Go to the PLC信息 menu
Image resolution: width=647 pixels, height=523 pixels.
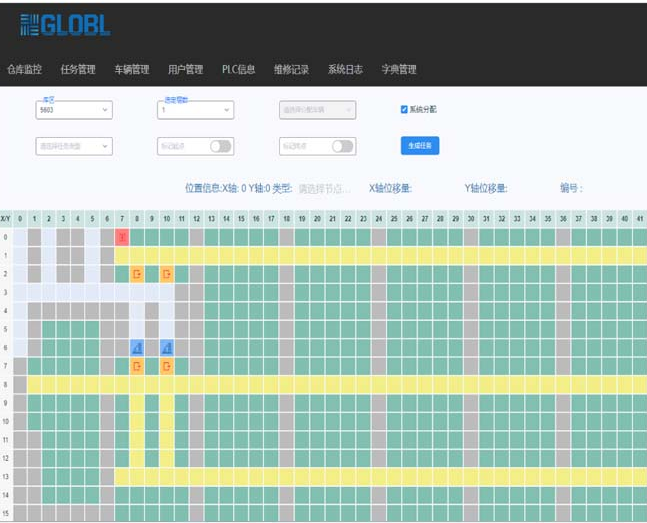point(238,70)
